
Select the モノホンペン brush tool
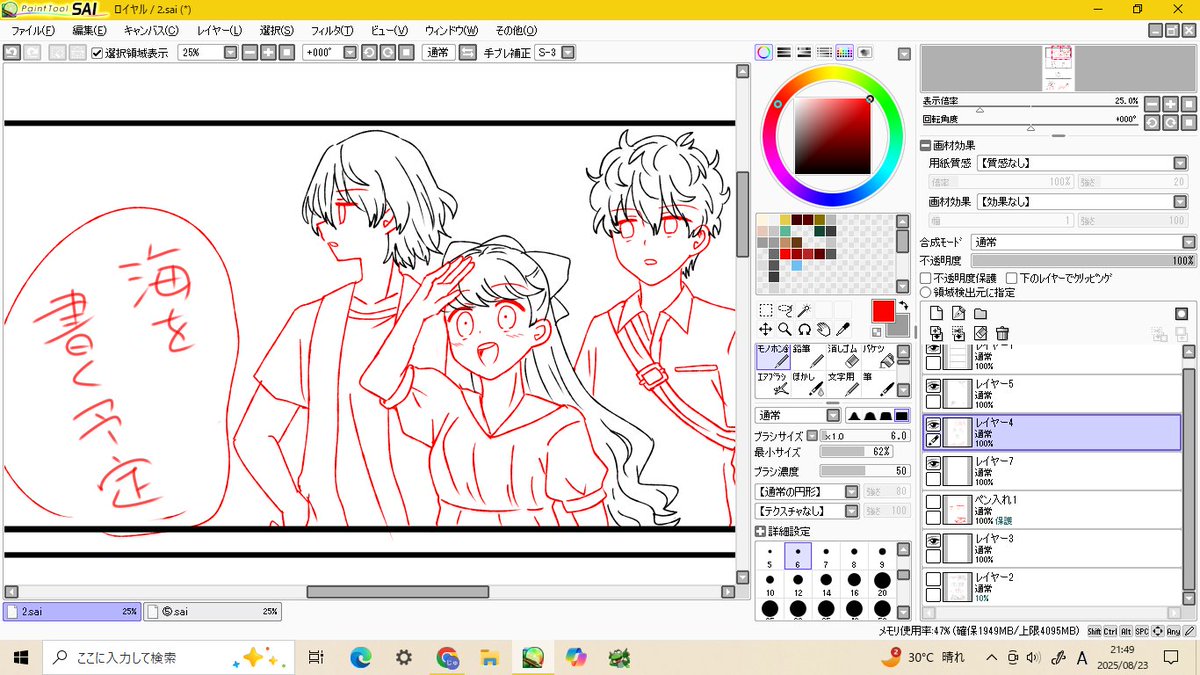click(x=774, y=355)
